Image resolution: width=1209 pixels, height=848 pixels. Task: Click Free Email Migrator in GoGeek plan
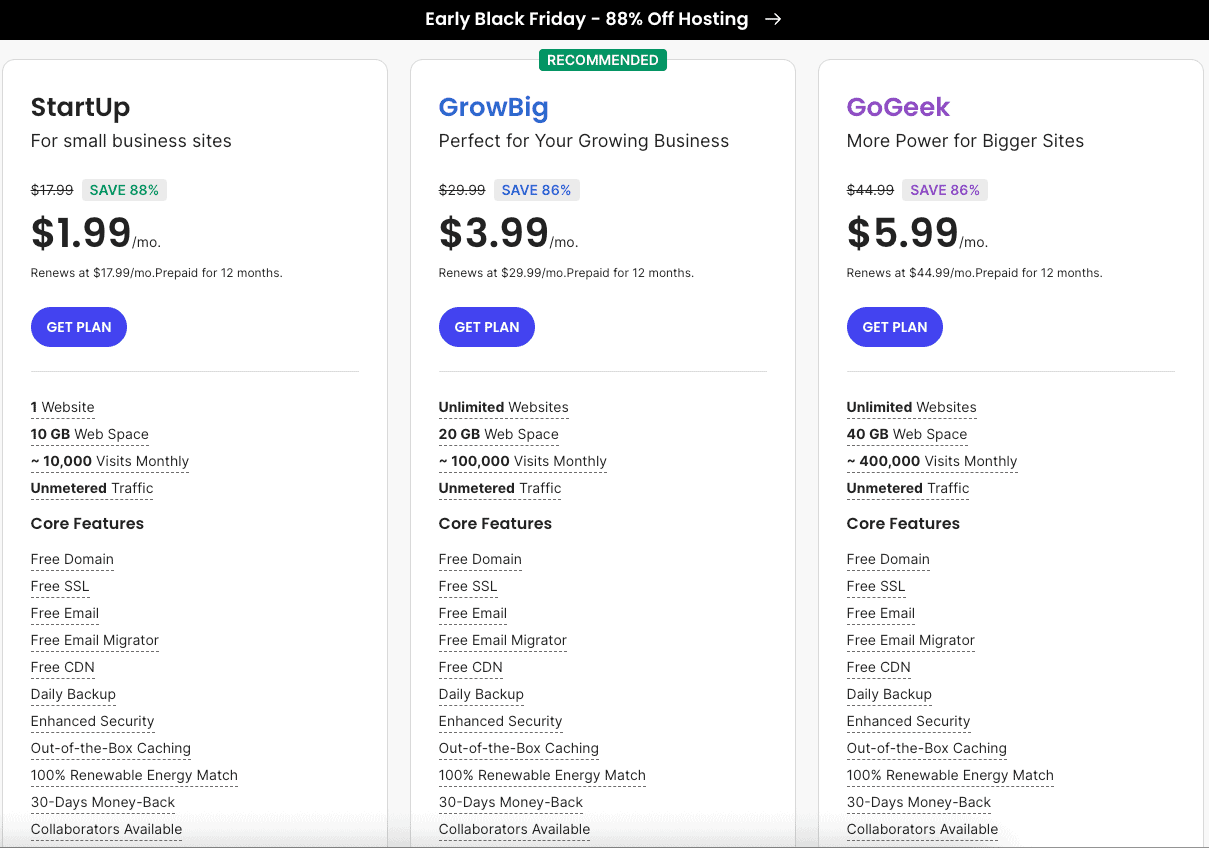tap(911, 640)
